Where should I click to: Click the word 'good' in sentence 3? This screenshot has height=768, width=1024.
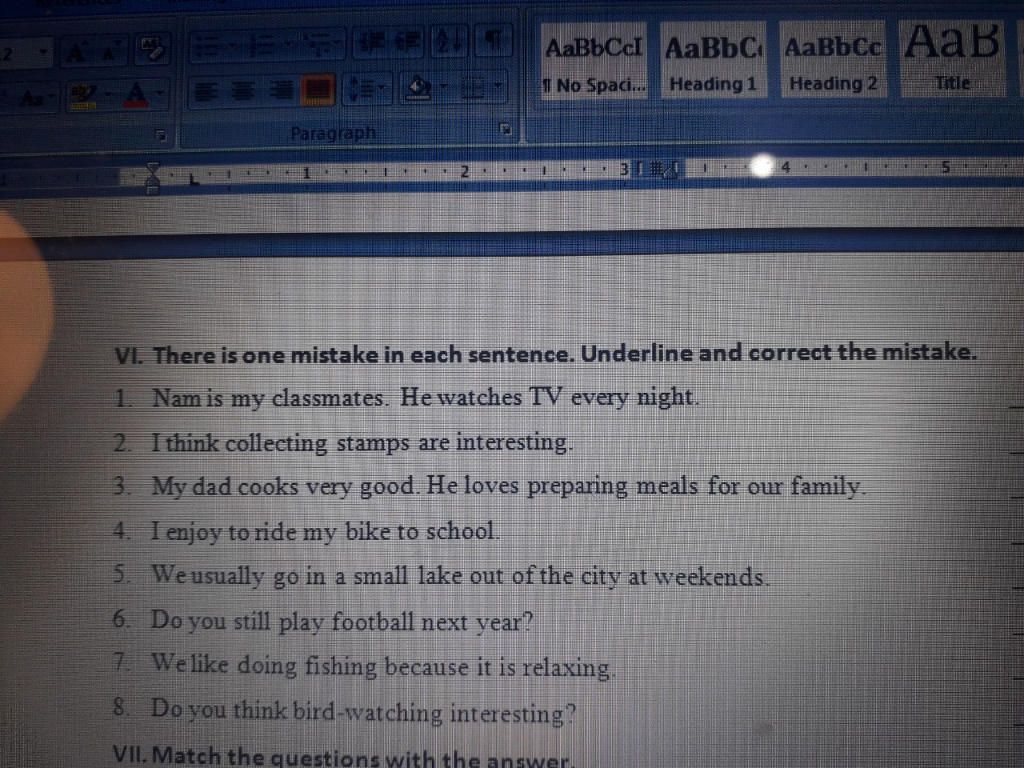point(388,487)
